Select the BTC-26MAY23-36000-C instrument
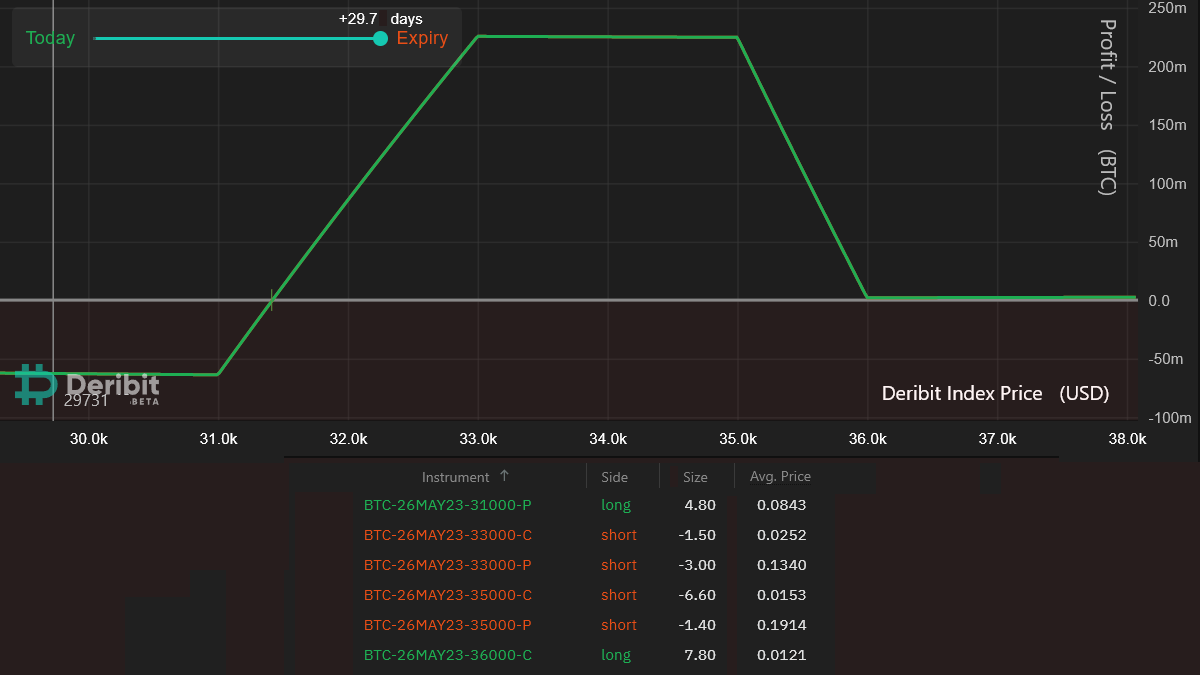 [x=448, y=655]
